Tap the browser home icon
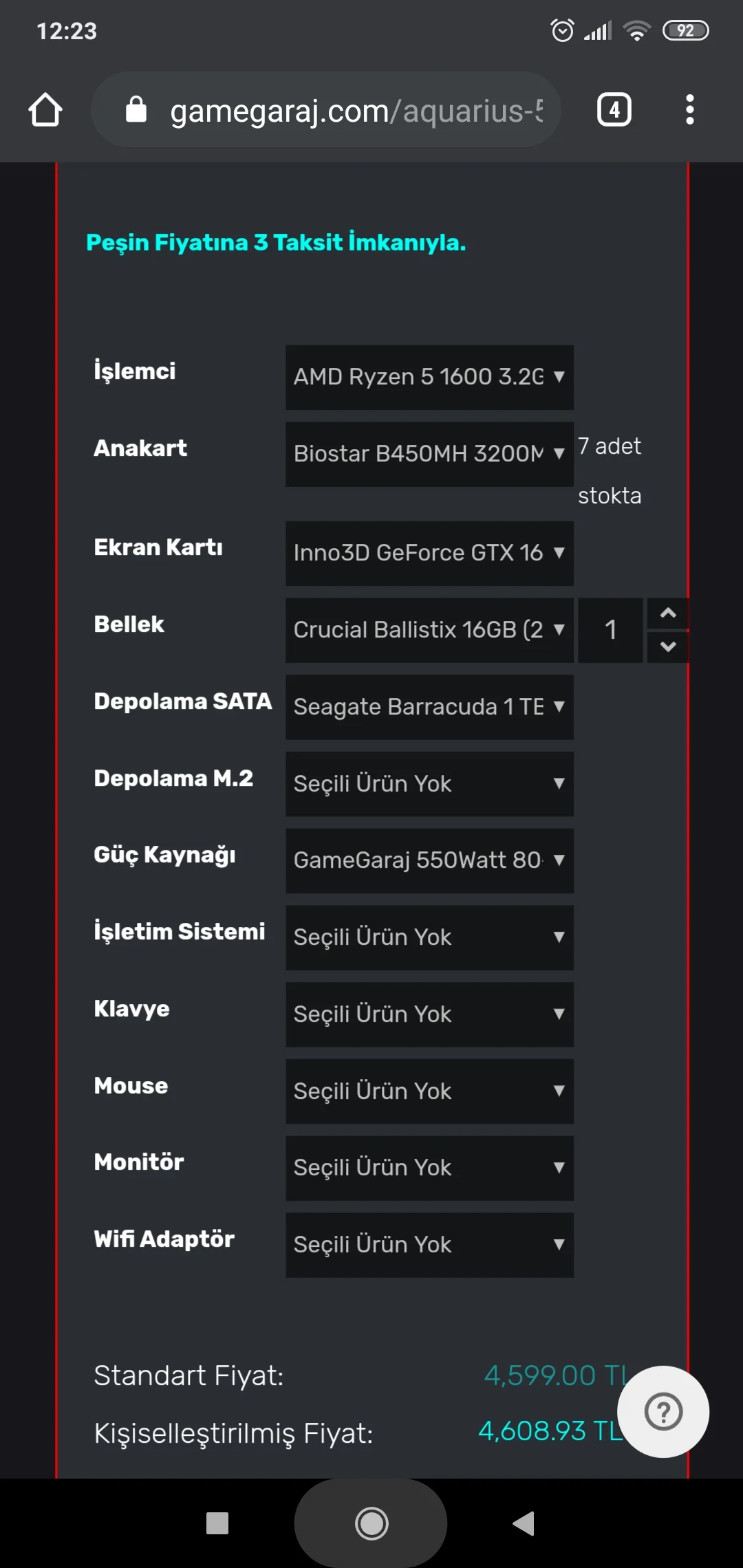 tap(45, 110)
